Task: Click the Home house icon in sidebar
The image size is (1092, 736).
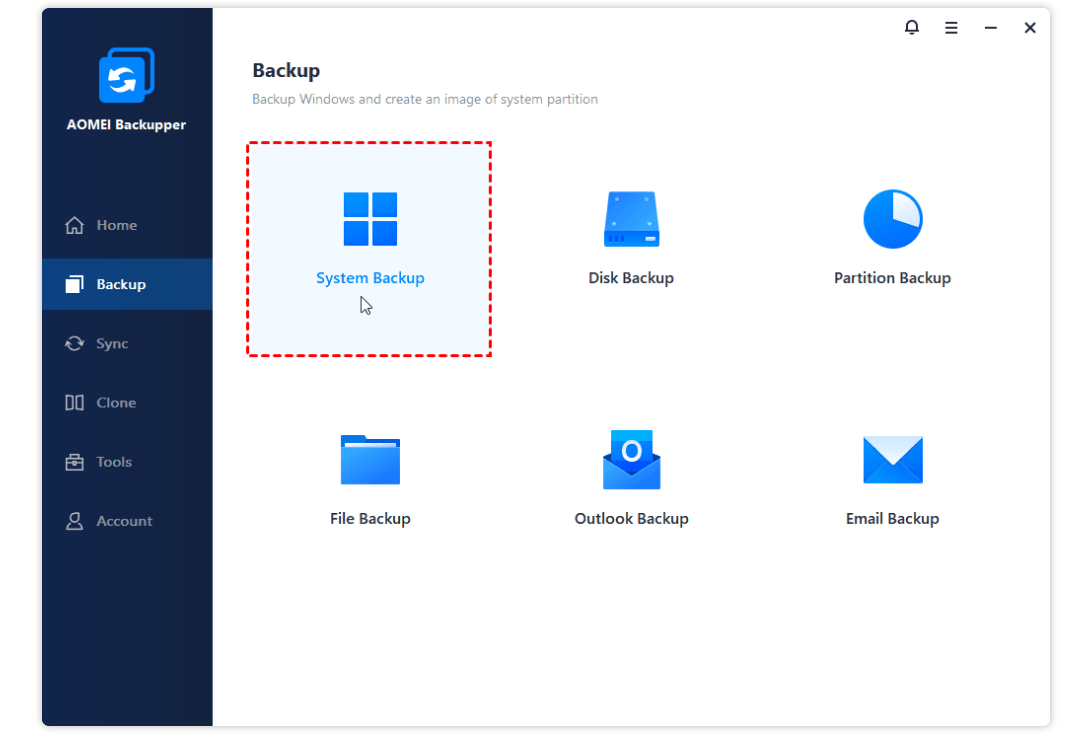Action: tap(75, 225)
